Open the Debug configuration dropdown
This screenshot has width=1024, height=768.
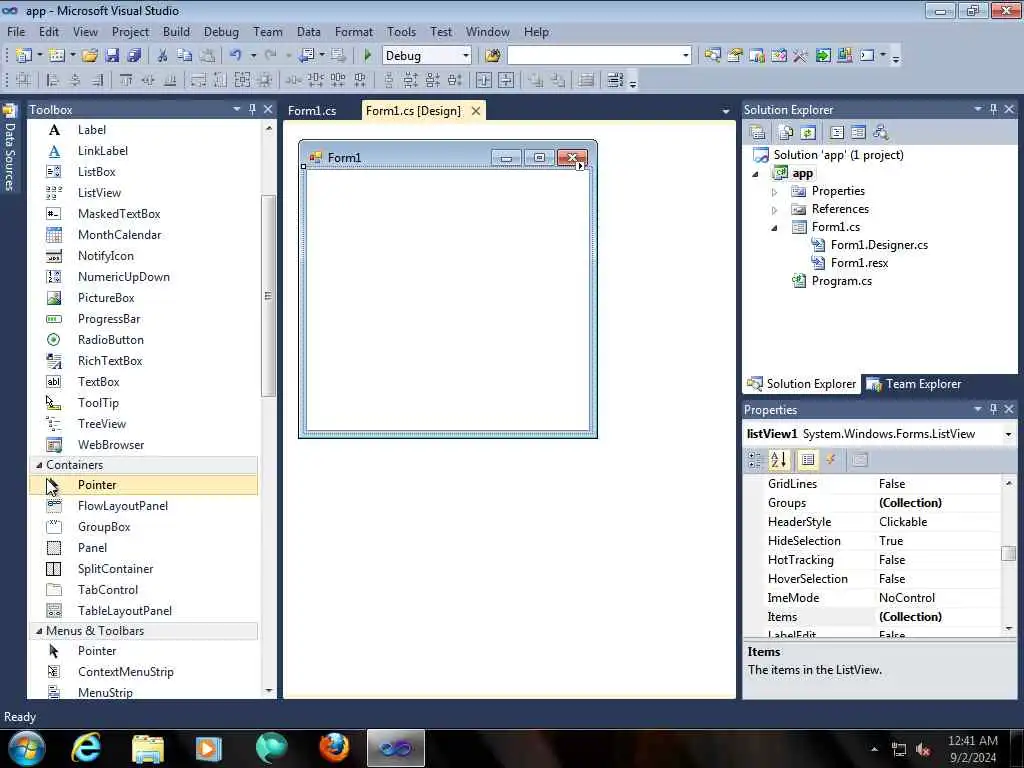coord(466,56)
